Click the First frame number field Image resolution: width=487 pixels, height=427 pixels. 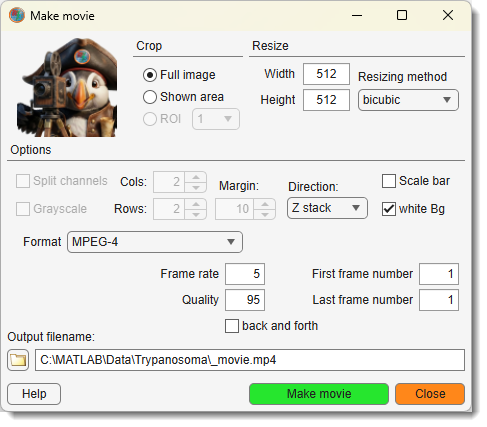coord(439,274)
